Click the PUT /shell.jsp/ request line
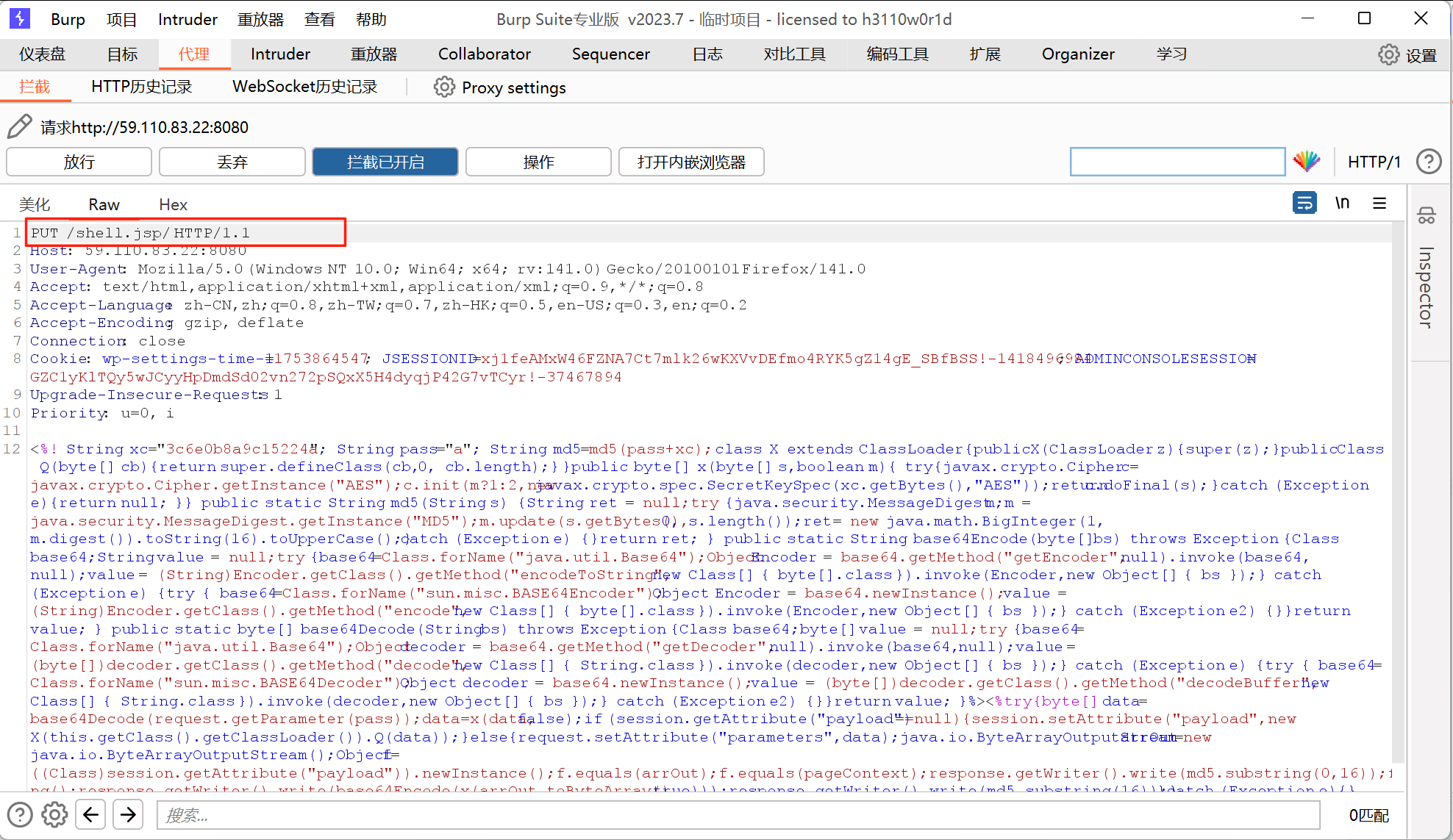Screen dimensions: 1453x840 click(140, 232)
